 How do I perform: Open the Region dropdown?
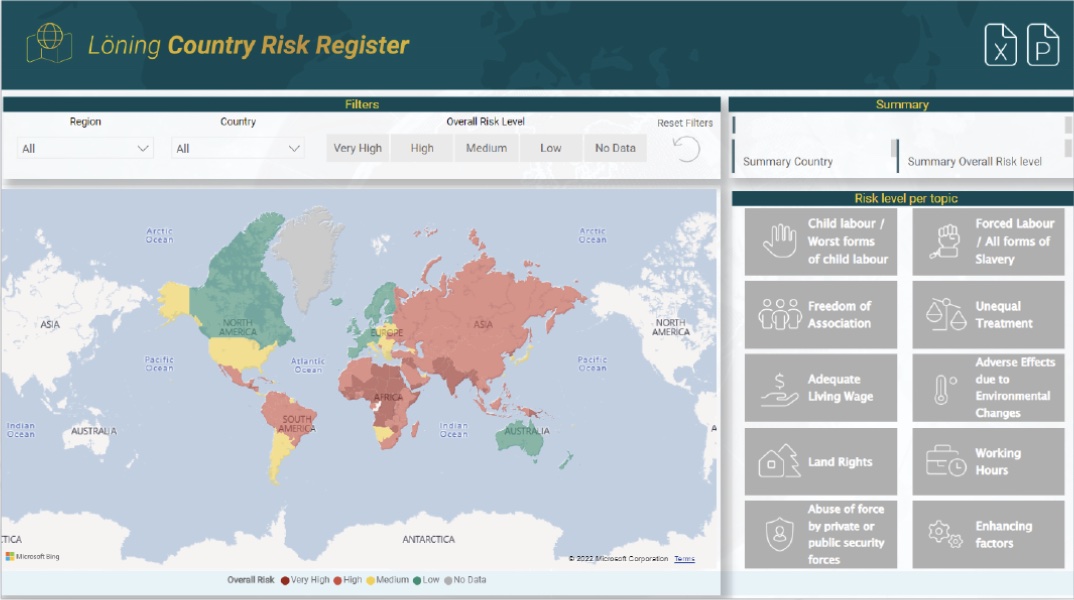[x=86, y=148]
